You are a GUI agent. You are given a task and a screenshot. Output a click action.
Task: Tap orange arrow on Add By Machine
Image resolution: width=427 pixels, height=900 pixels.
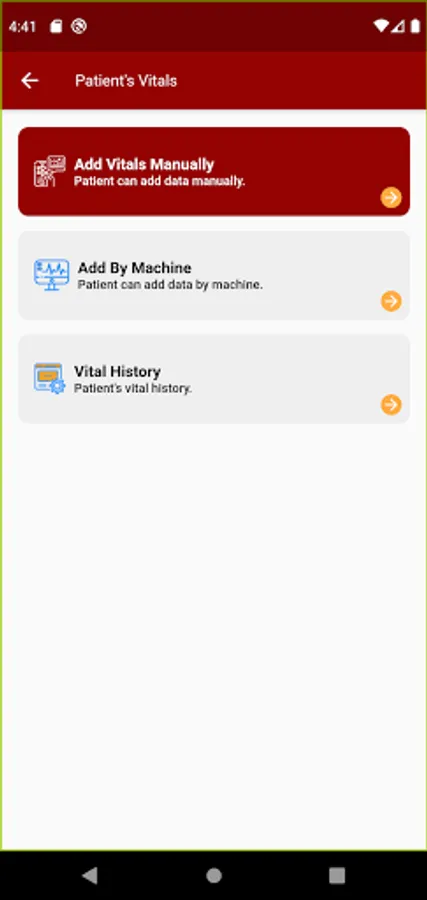pyautogui.click(x=391, y=301)
